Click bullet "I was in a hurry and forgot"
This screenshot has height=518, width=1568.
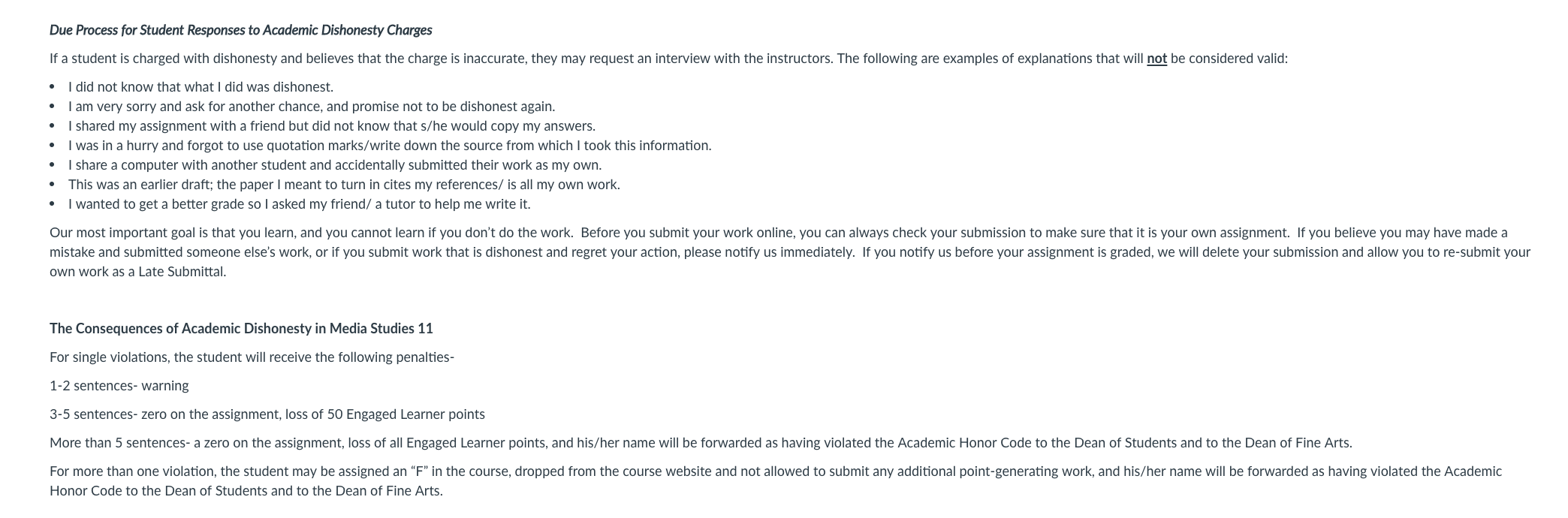[x=390, y=146]
